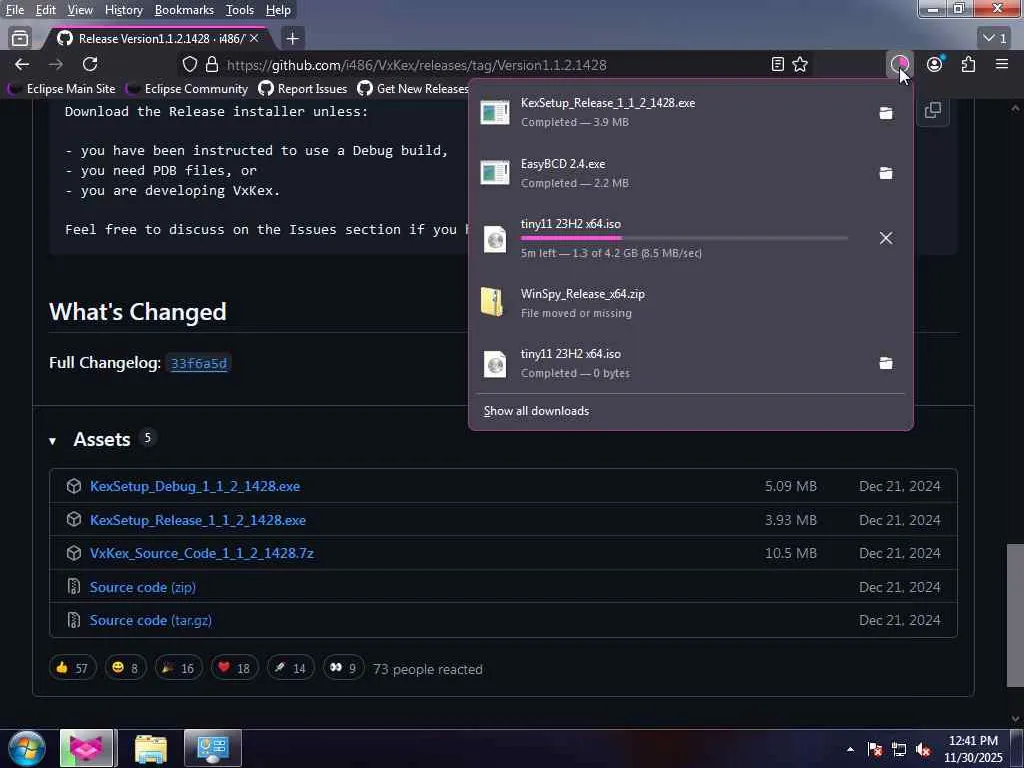Show hidden system tray icons
This screenshot has height=768, width=1024.
pyautogui.click(x=850, y=749)
